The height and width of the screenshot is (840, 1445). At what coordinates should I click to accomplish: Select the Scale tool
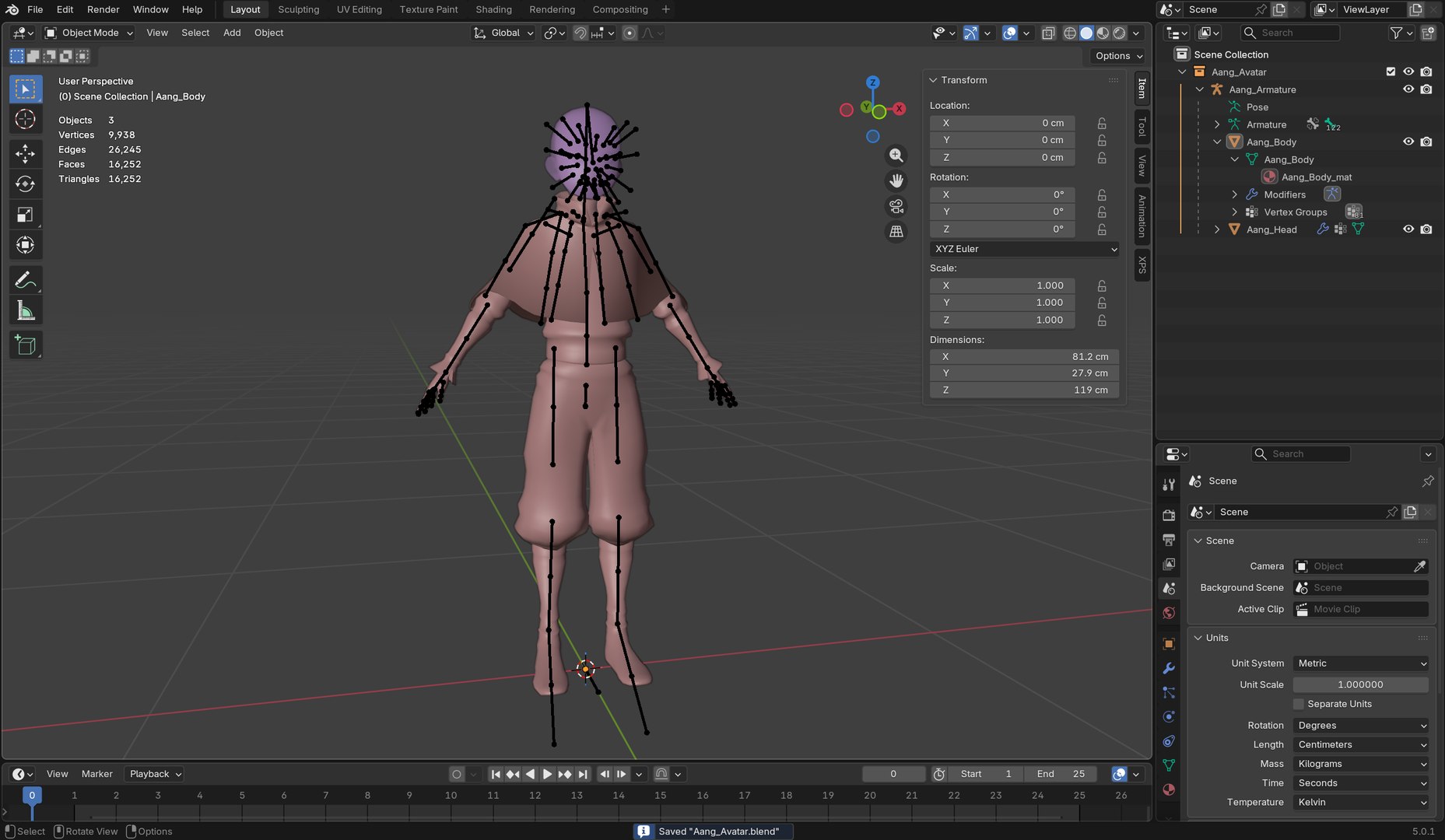(26, 215)
